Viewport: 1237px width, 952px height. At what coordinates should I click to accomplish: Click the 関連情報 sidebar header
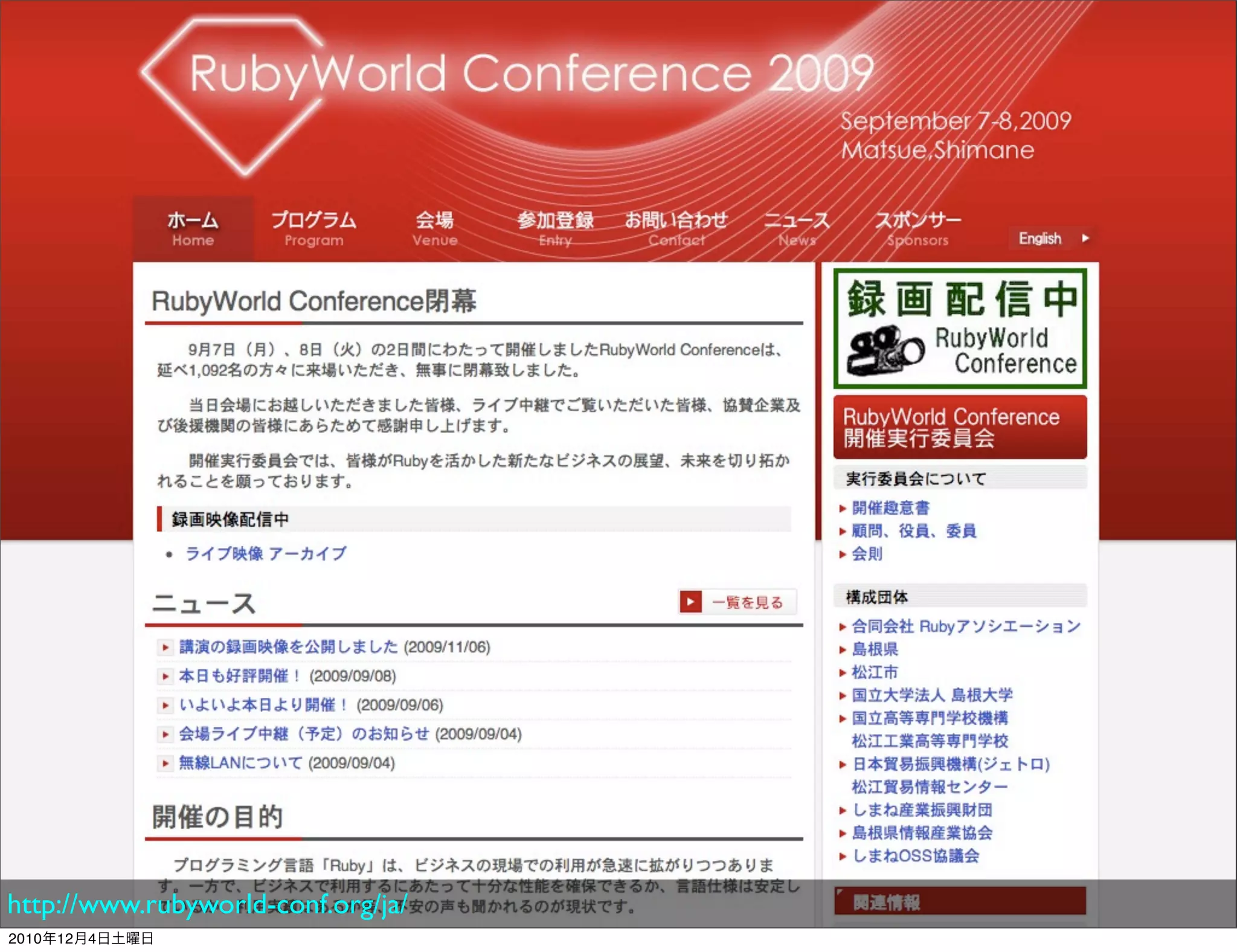[960, 902]
